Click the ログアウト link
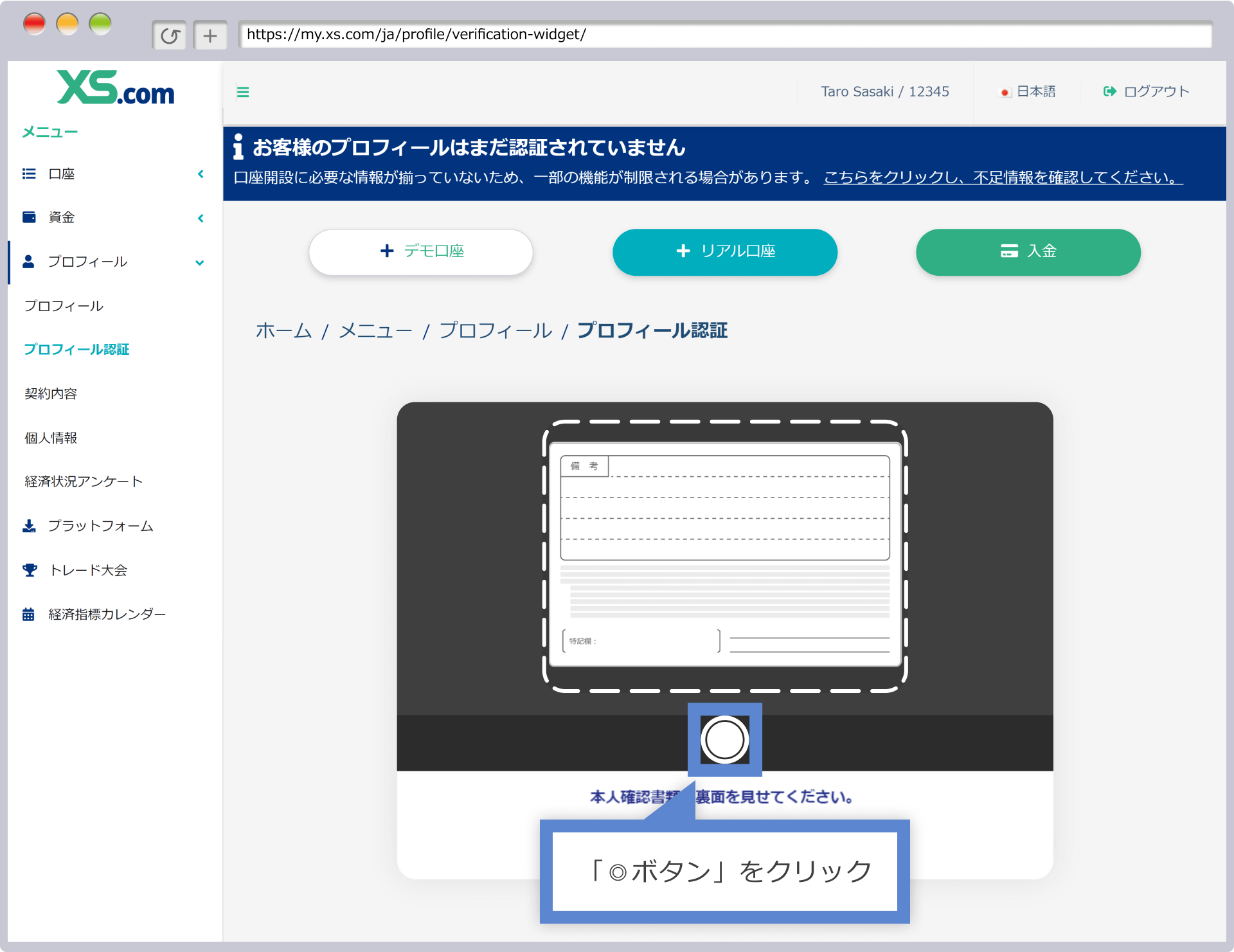1234x952 pixels. 1147,92
